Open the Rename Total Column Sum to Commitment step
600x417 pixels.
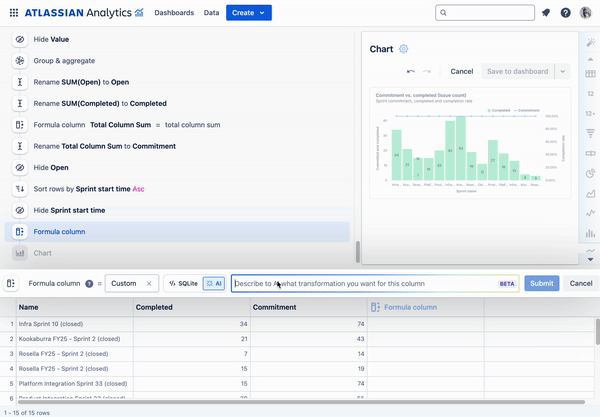104,146
